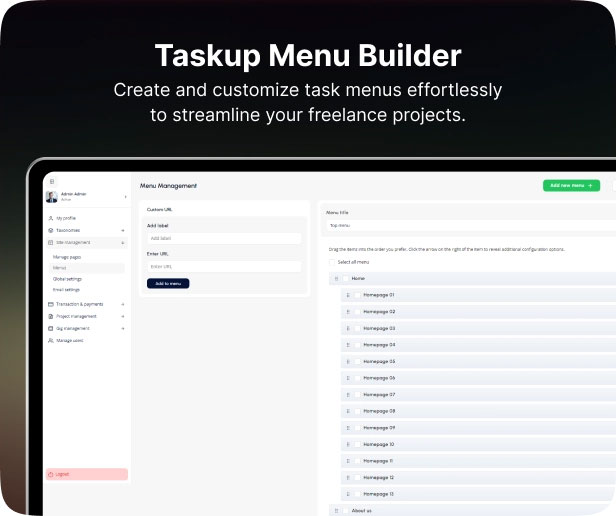Viewport: 616px width, 516px height.
Task: Click the Site management icon
Action: click(x=51, y=242)
